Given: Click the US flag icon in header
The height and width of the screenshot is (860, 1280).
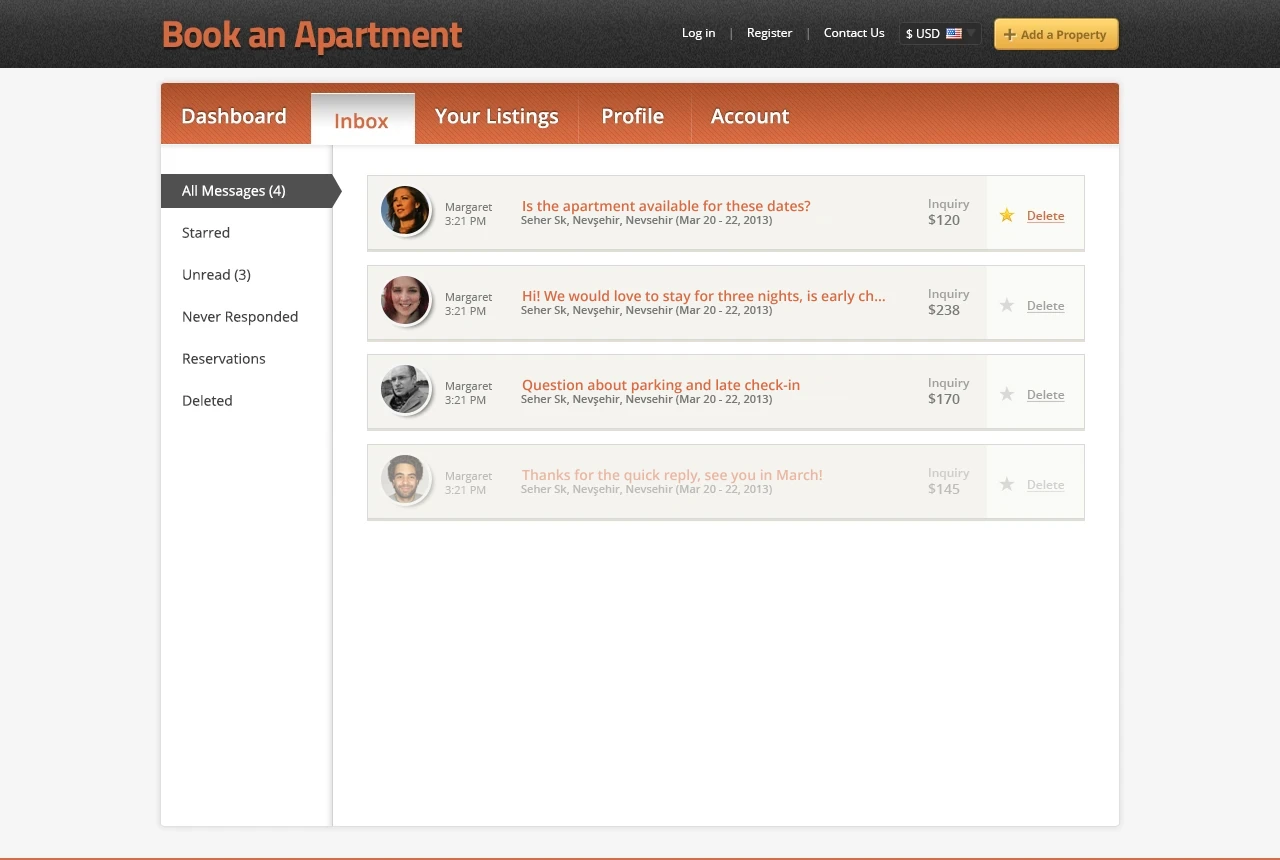Looking at the screenshot, I should 954,33.
